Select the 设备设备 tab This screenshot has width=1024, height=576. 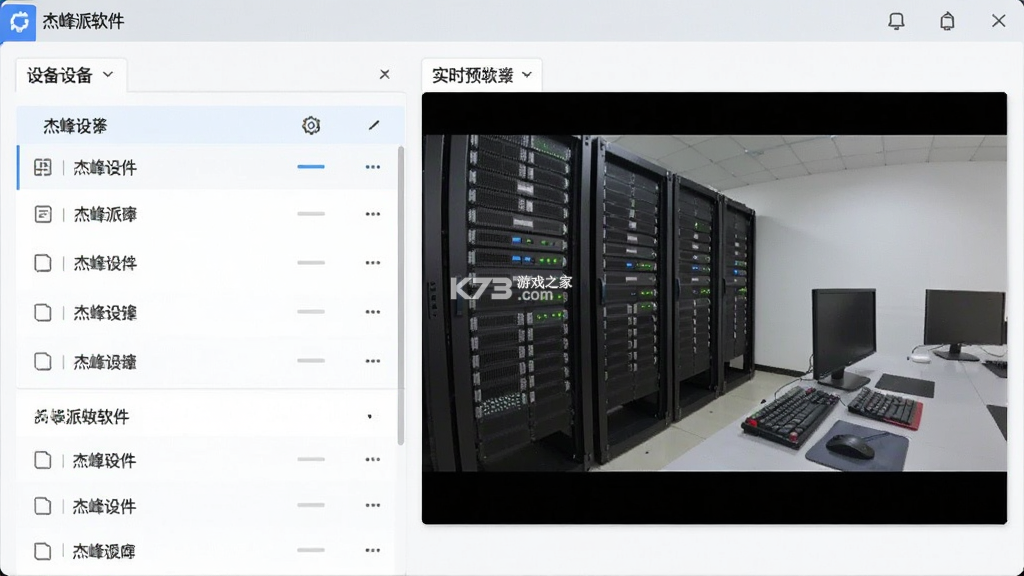pyautogui.click(x=71, y=75)
